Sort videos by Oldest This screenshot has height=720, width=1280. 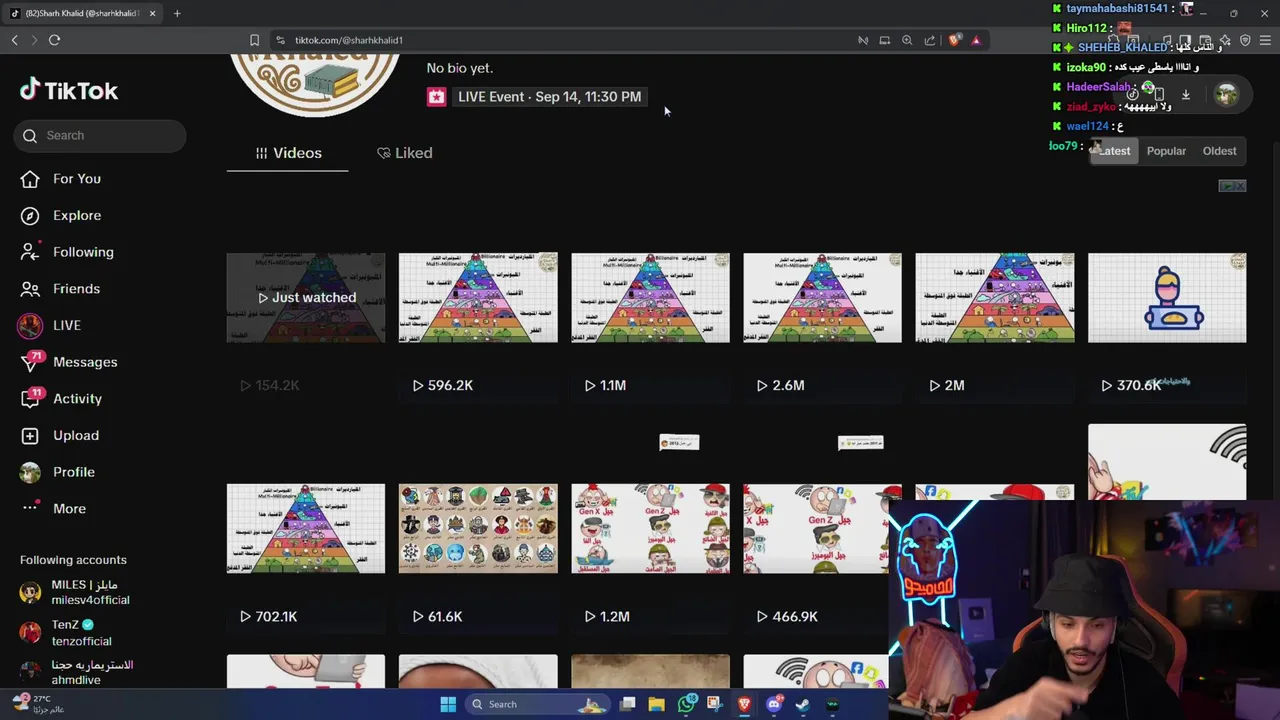pyautogui.click(x=1219, y=151)
